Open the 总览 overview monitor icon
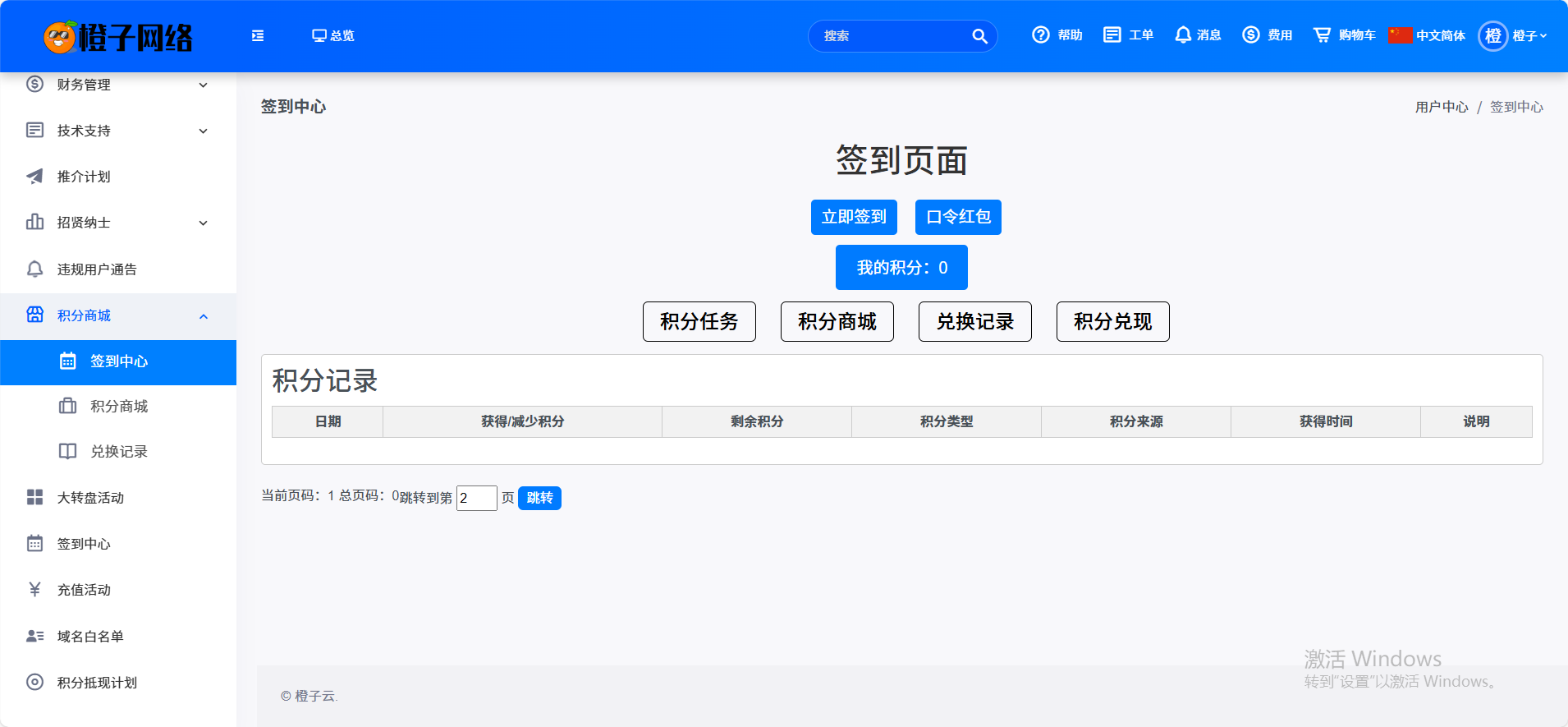 click(319, 35)
